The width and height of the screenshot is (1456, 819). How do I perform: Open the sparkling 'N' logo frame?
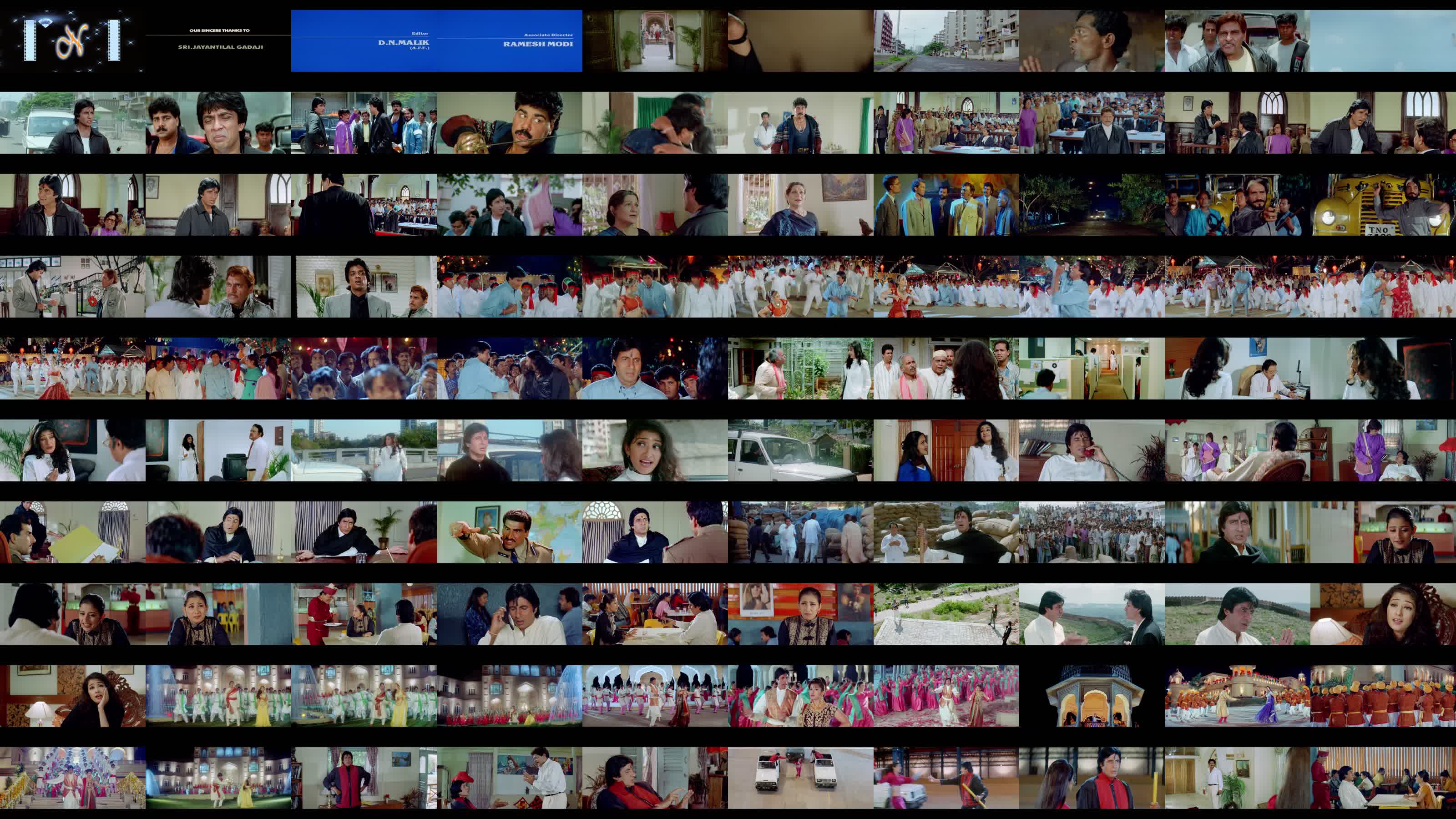pos(72,40)
